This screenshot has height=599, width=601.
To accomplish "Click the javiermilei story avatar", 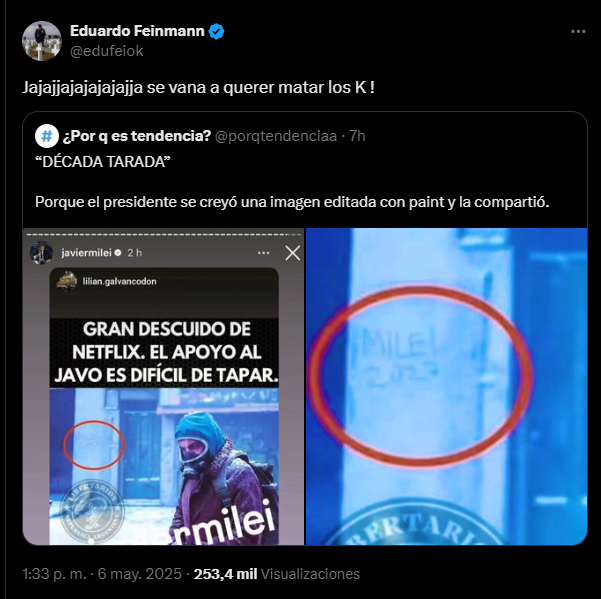I will click(x=41, y=253).
